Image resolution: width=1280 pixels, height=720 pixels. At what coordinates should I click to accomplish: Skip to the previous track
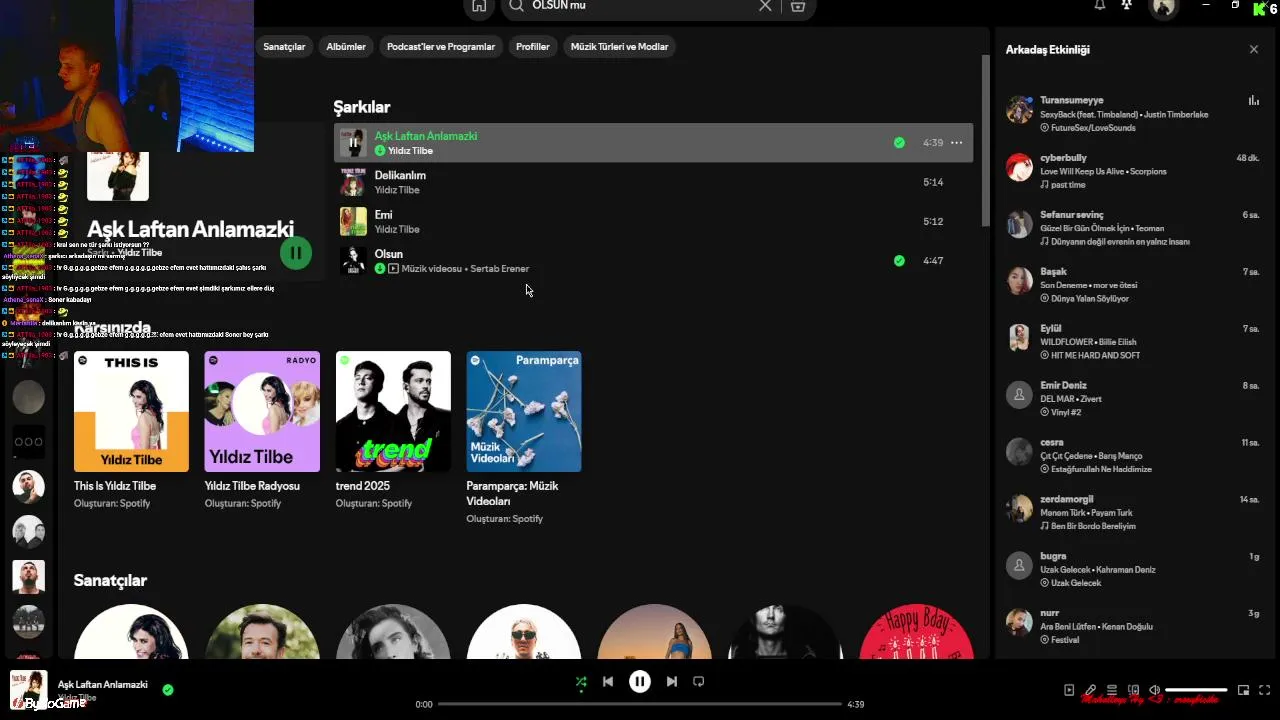(608, 682)
